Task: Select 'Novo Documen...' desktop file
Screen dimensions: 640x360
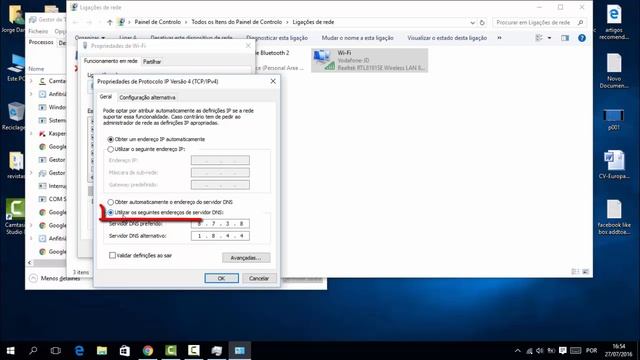Action: coord(613,71)
